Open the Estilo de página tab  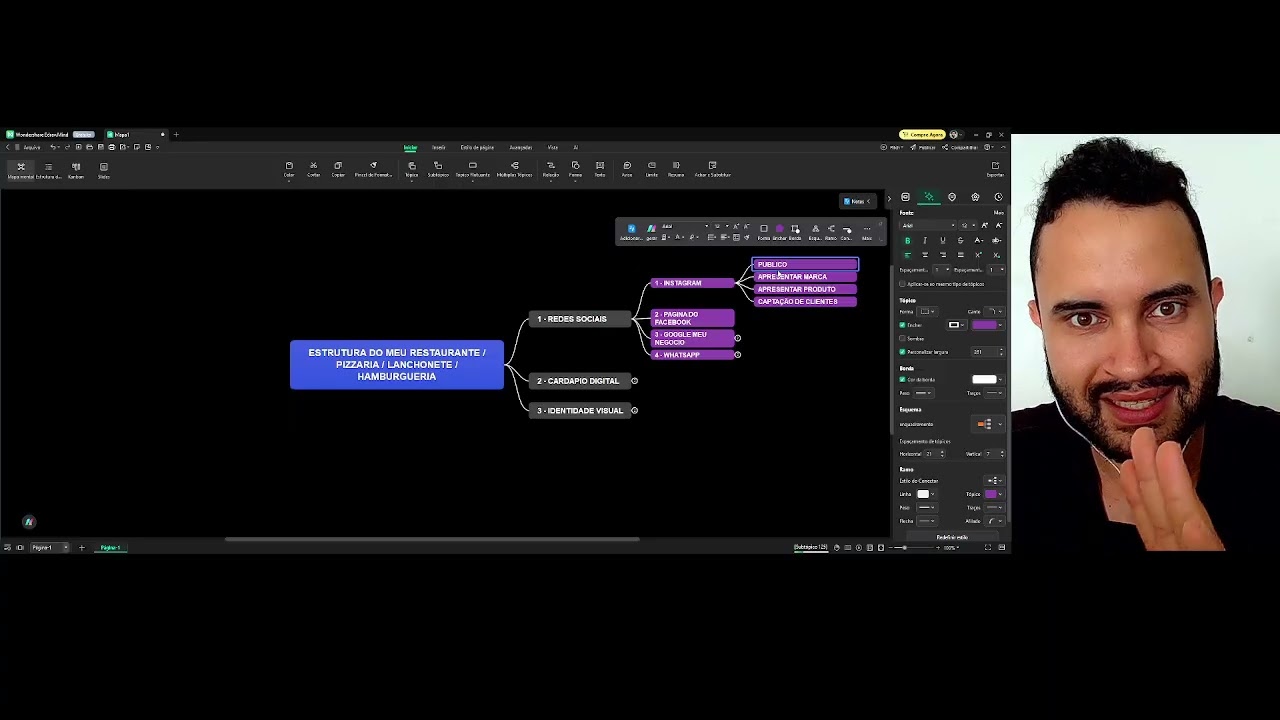point(477,148)
